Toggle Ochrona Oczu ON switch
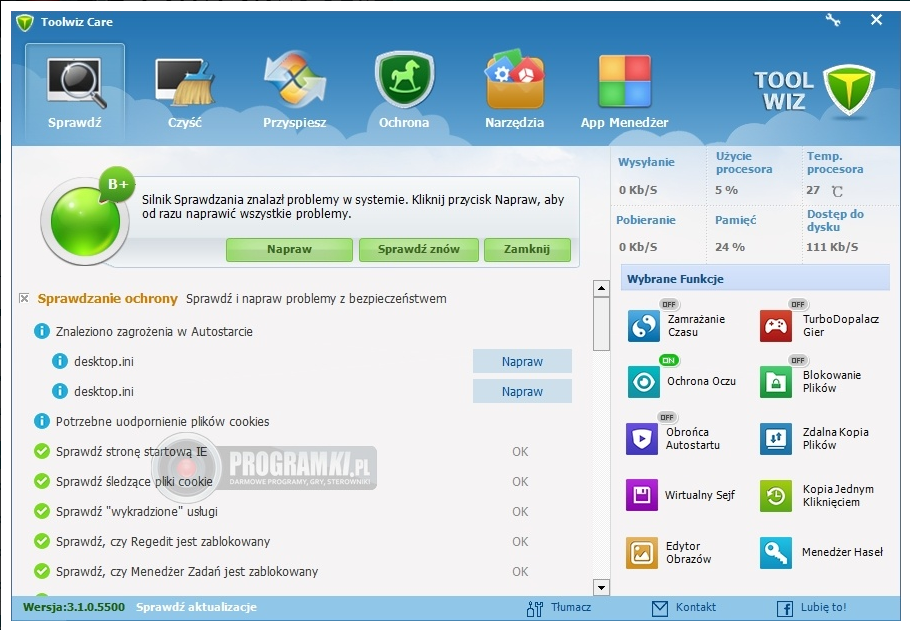Viewport: 910px width, 630px height. [669, 360]
